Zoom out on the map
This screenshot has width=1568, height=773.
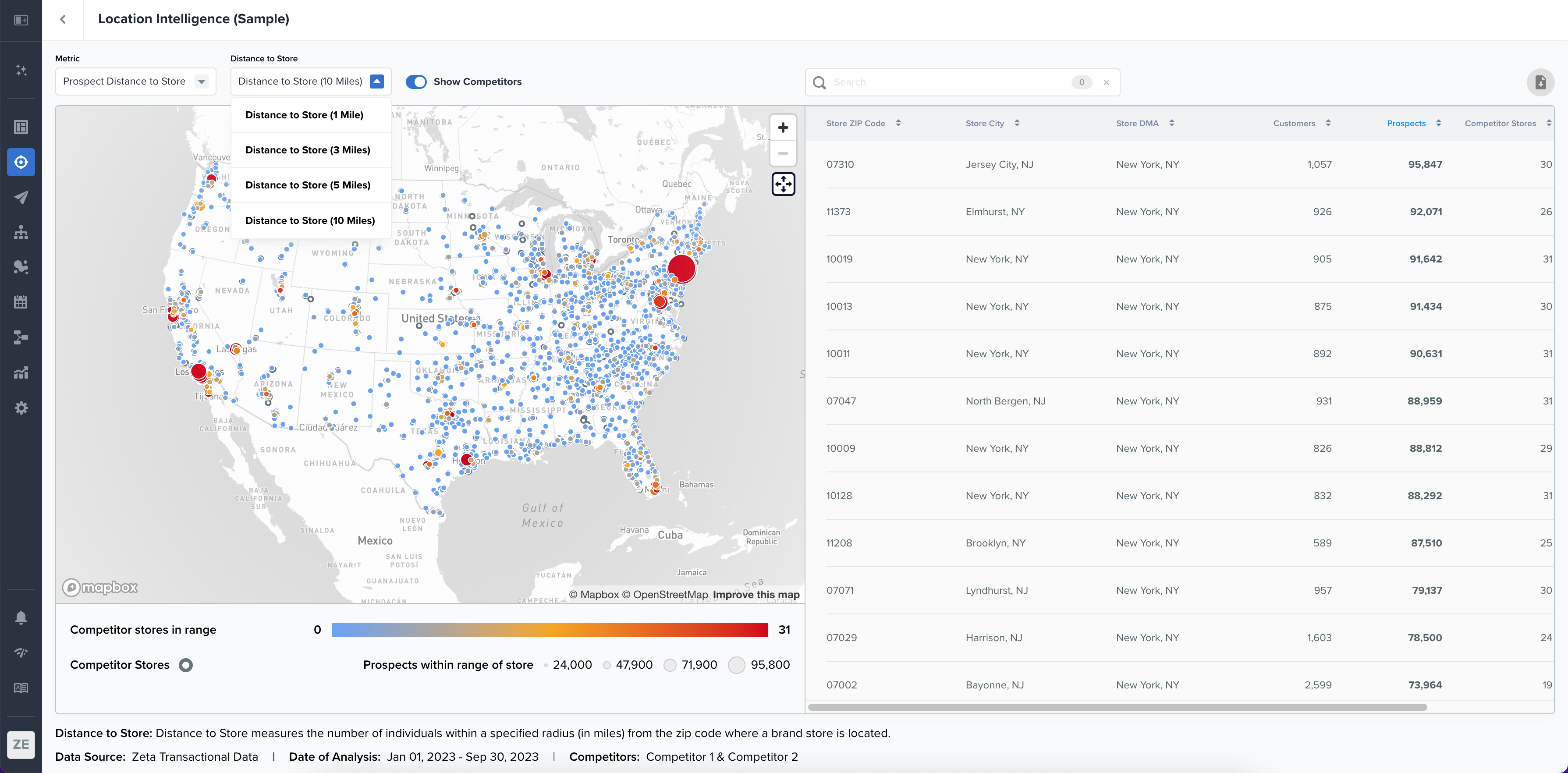coord(783,153)
